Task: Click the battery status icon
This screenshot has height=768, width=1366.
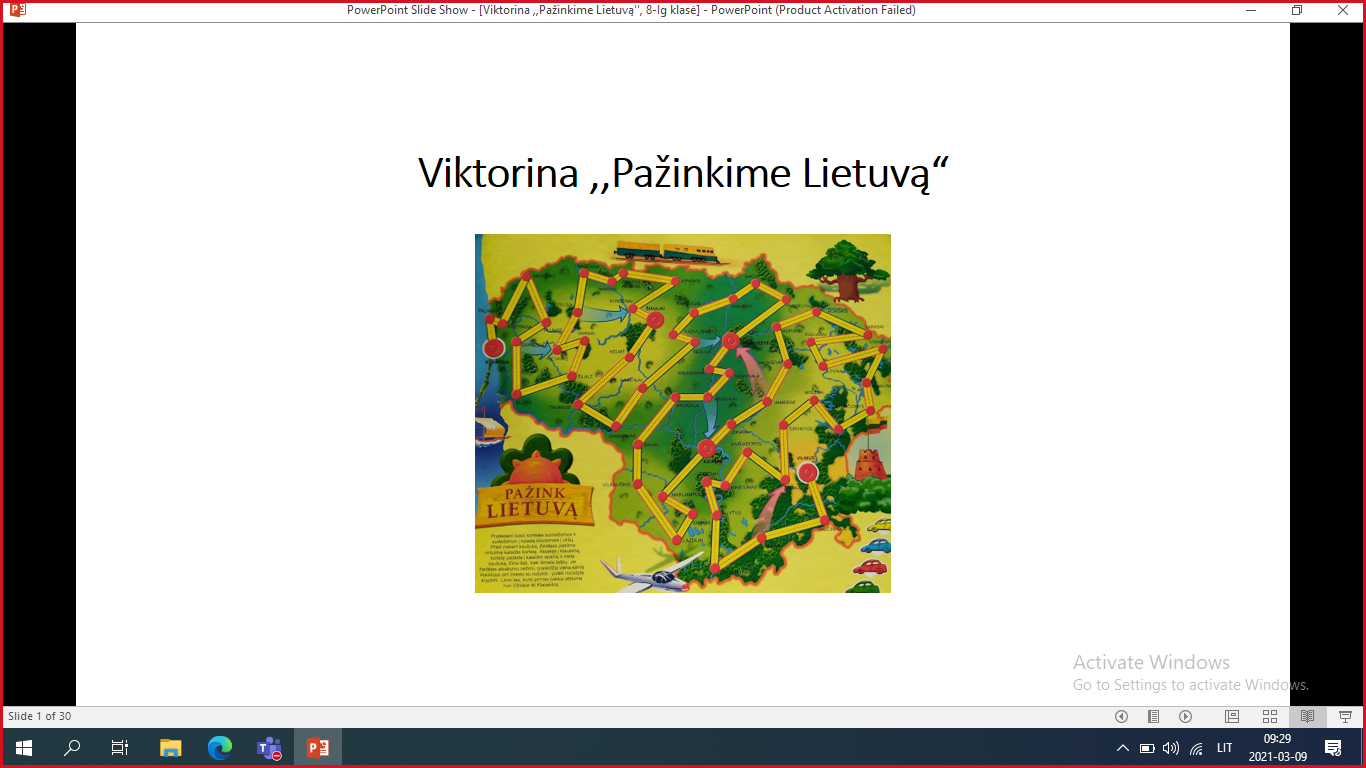Action: (1147, 748)
